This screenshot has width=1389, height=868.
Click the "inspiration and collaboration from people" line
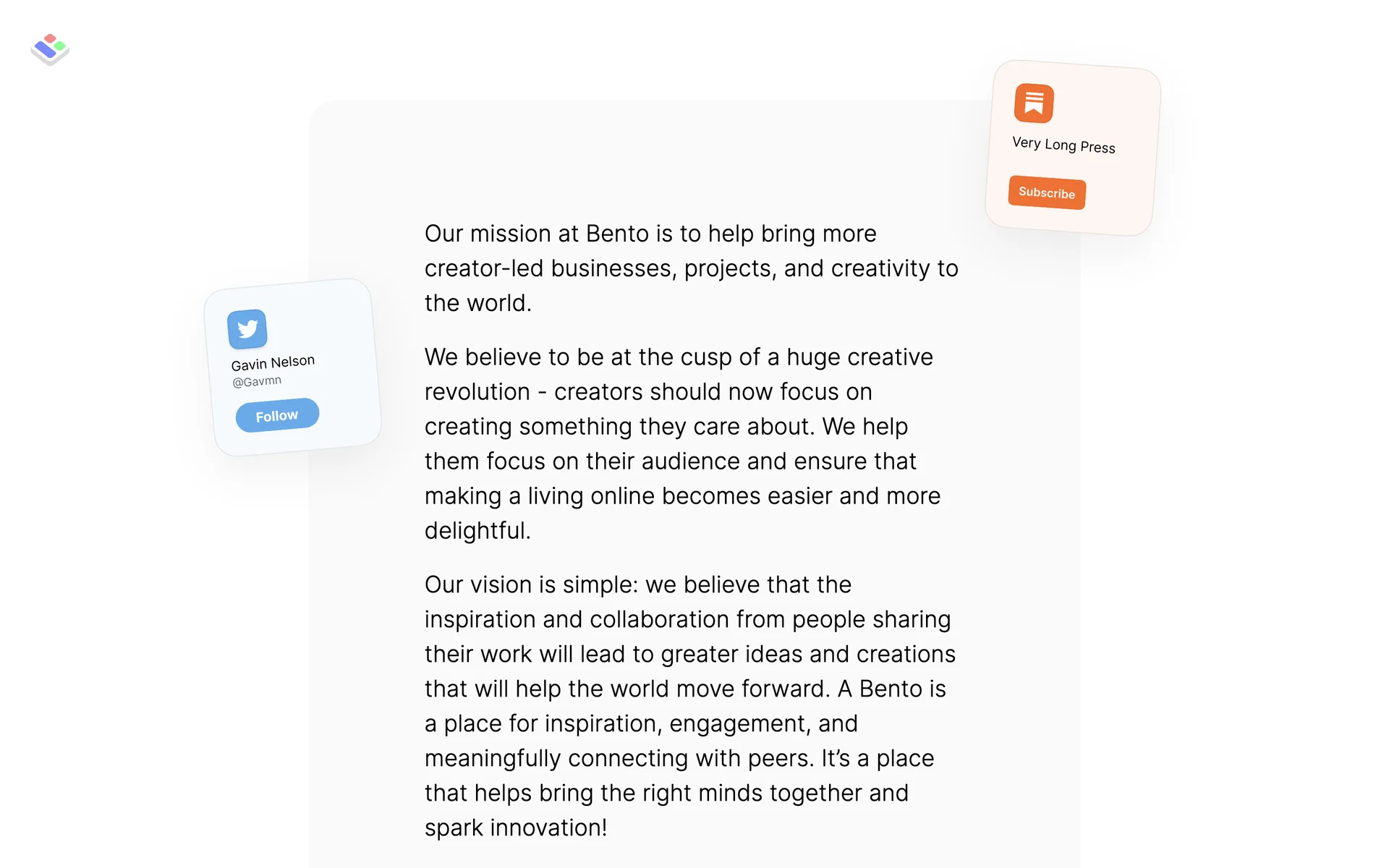click(687, 619)
